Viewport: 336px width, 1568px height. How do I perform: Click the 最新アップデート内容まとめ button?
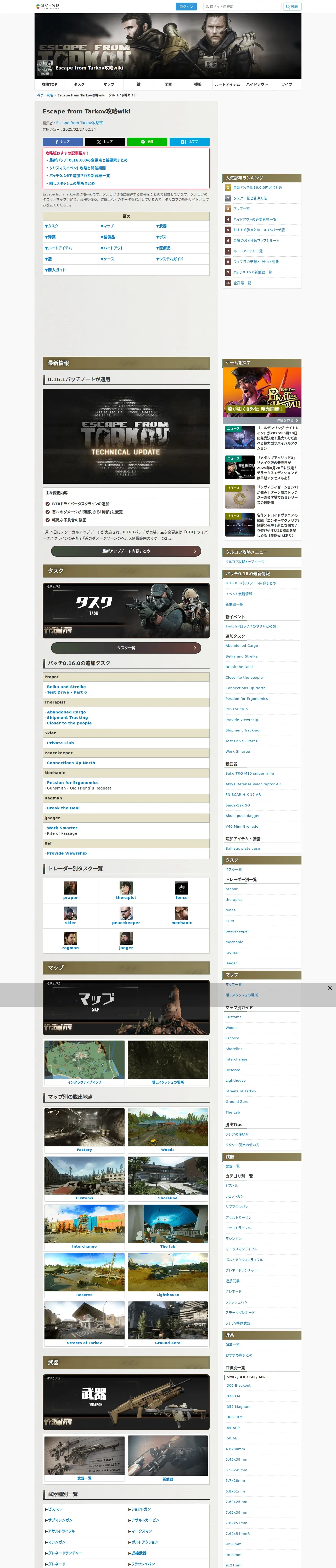[x=126, y=551]
